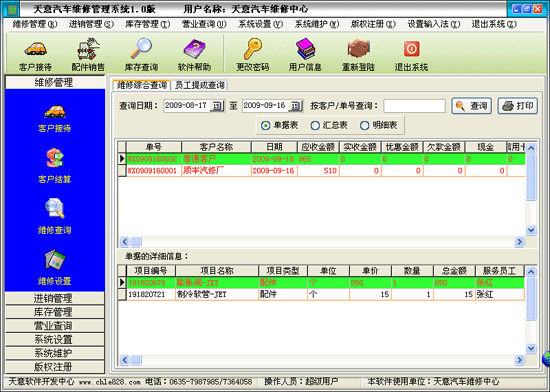Open the 系统设置 menu
The width and height of the screenshot is (550, 392).
click(x=260, y=24)
